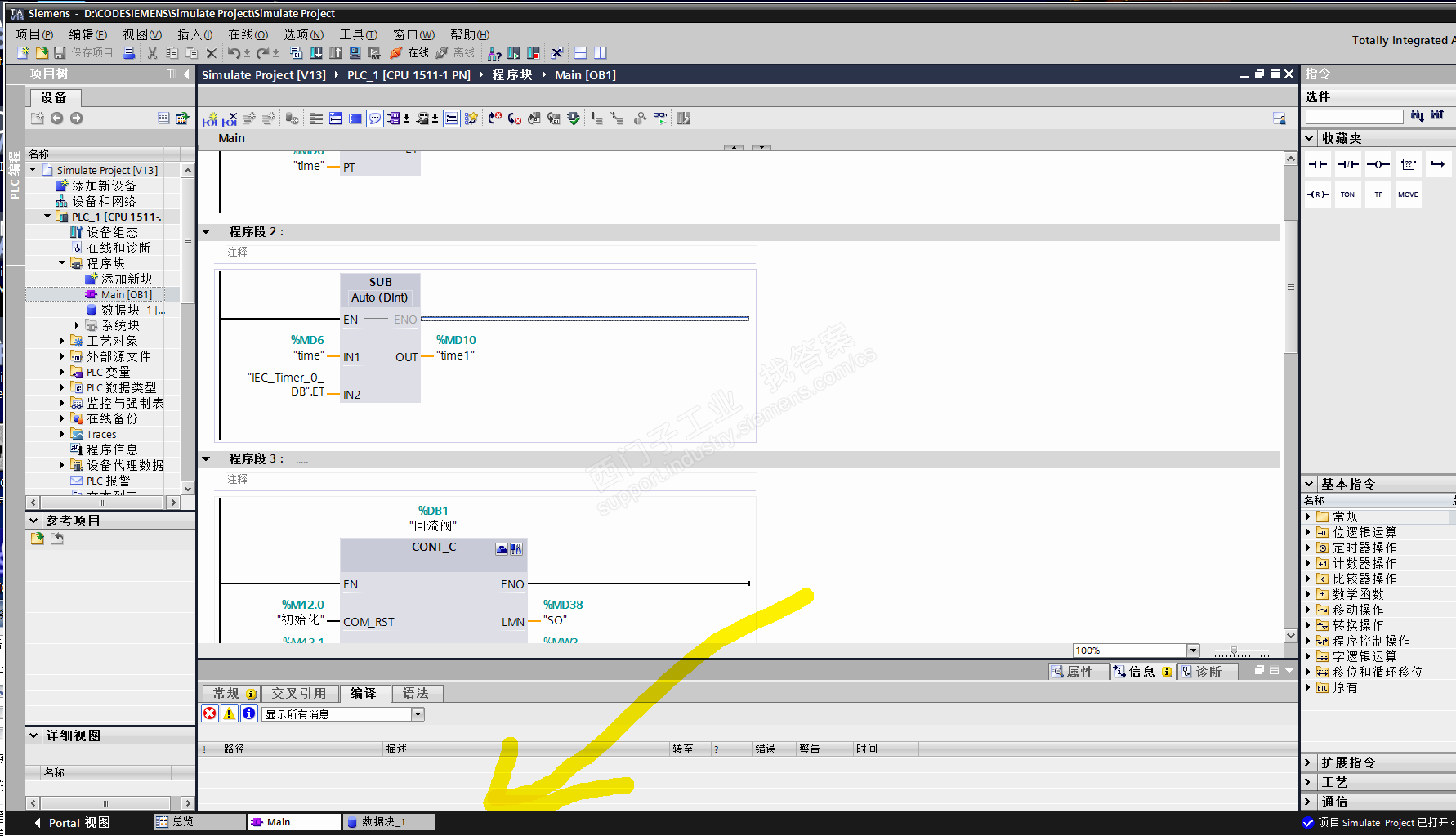
Task: Toggle network comments display in editor toolbar
Action: (x=452, y=118)
